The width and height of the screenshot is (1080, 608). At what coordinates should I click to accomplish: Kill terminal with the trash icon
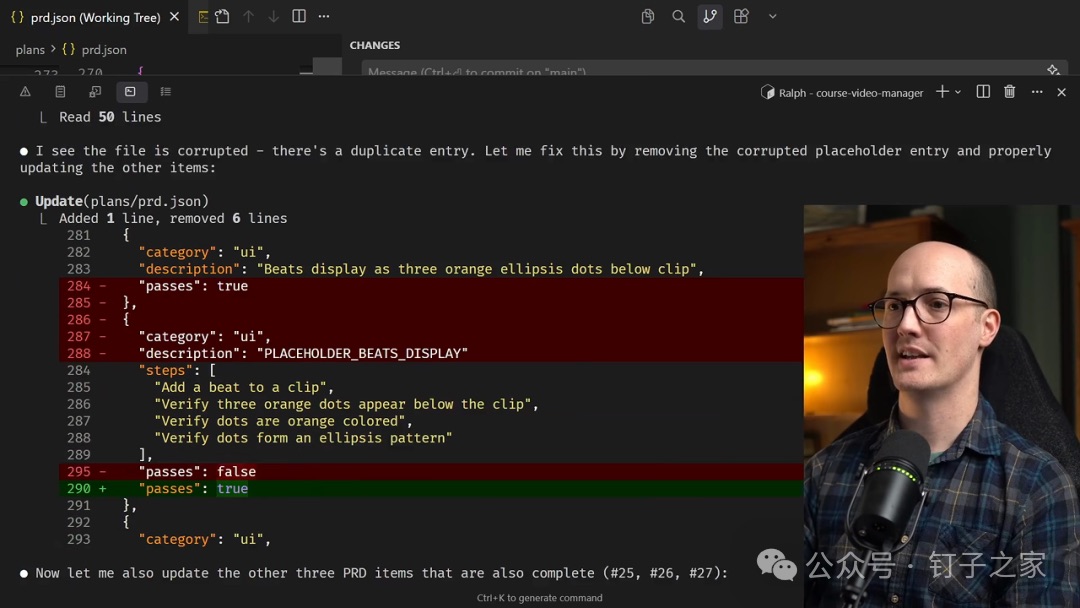(x=1009, y=92)
